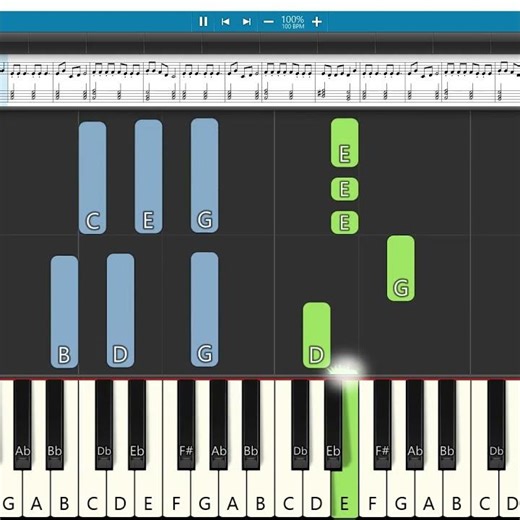Select the blue falling D note
The image size is (520, 520).
[x=121, y=310]
